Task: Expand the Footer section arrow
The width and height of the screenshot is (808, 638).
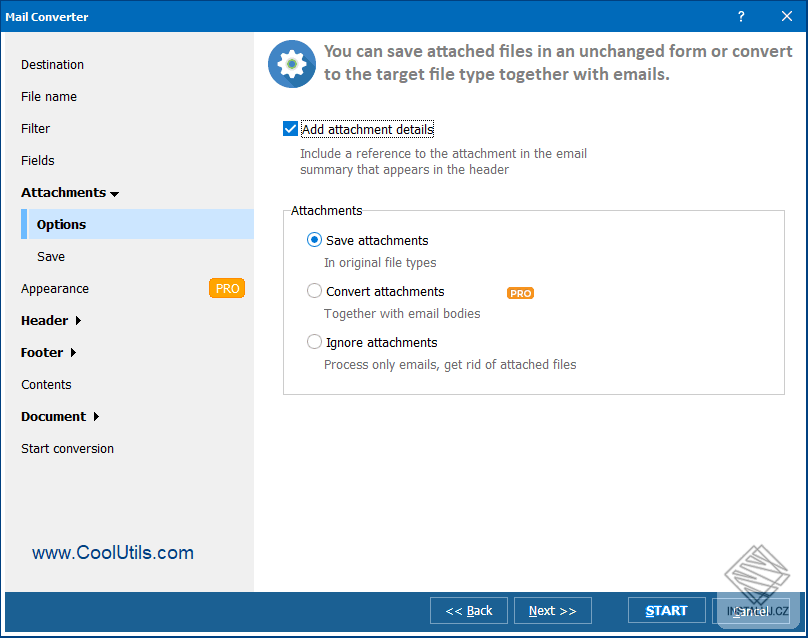Action: point(73,352)
